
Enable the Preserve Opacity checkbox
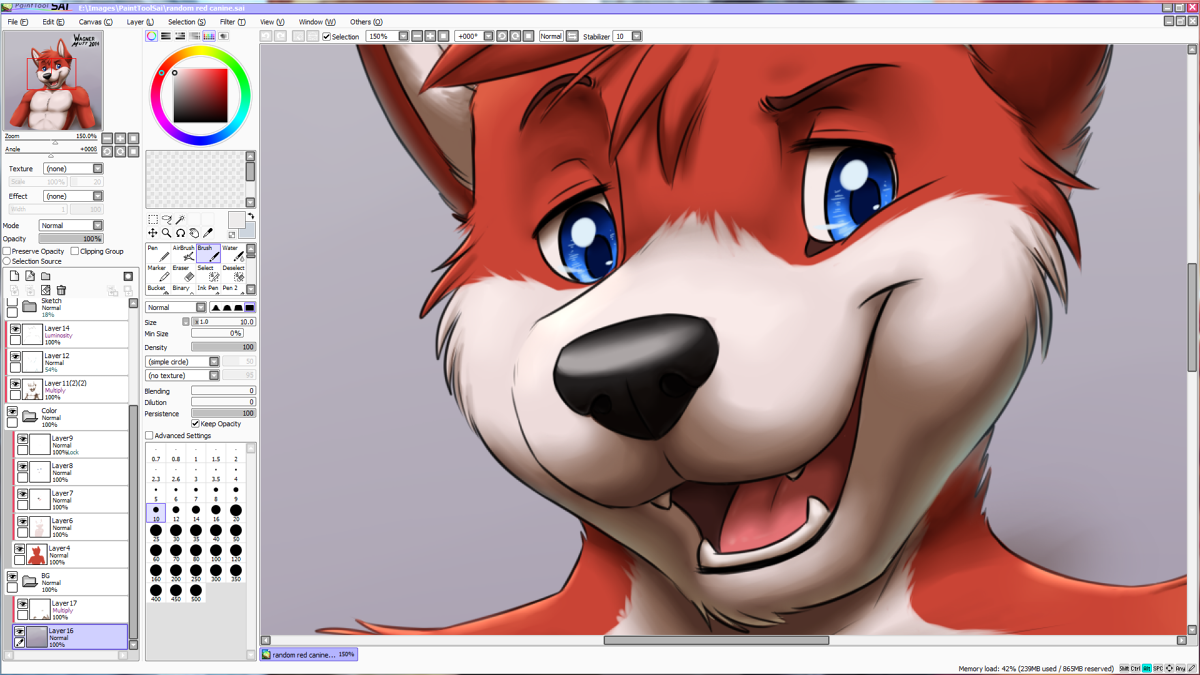(x=7, y=251)
